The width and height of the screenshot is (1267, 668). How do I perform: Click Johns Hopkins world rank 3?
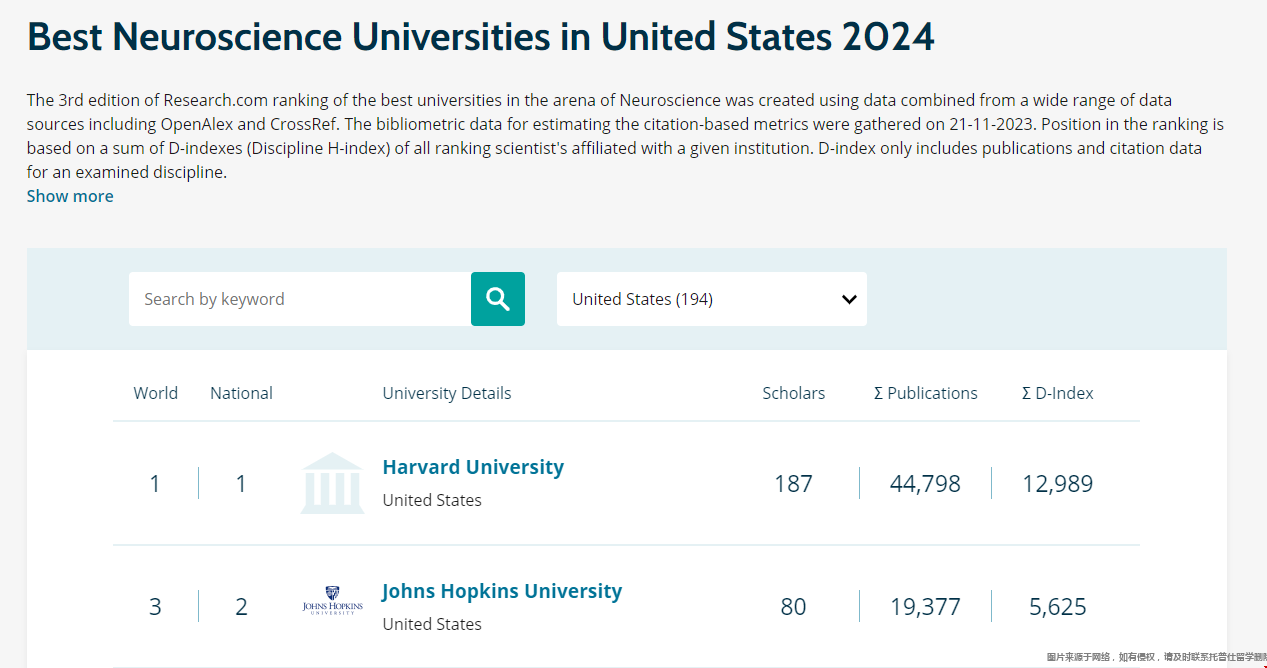[x=155, y=607]
